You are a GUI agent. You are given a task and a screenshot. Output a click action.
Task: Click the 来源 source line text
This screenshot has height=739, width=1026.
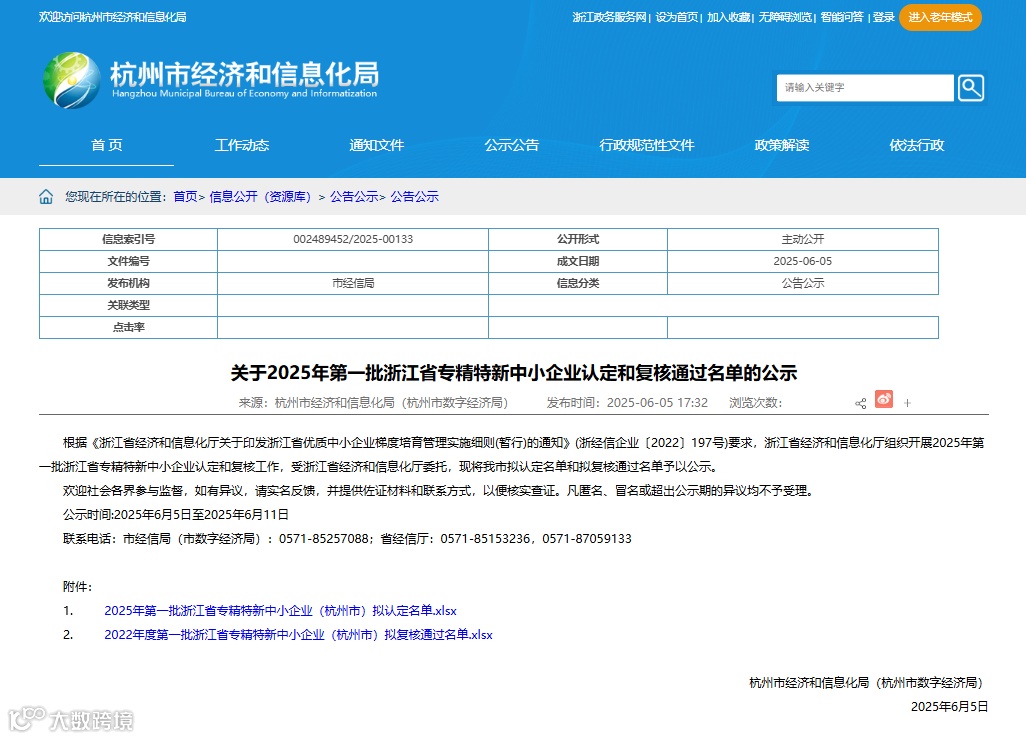[374, 403]
